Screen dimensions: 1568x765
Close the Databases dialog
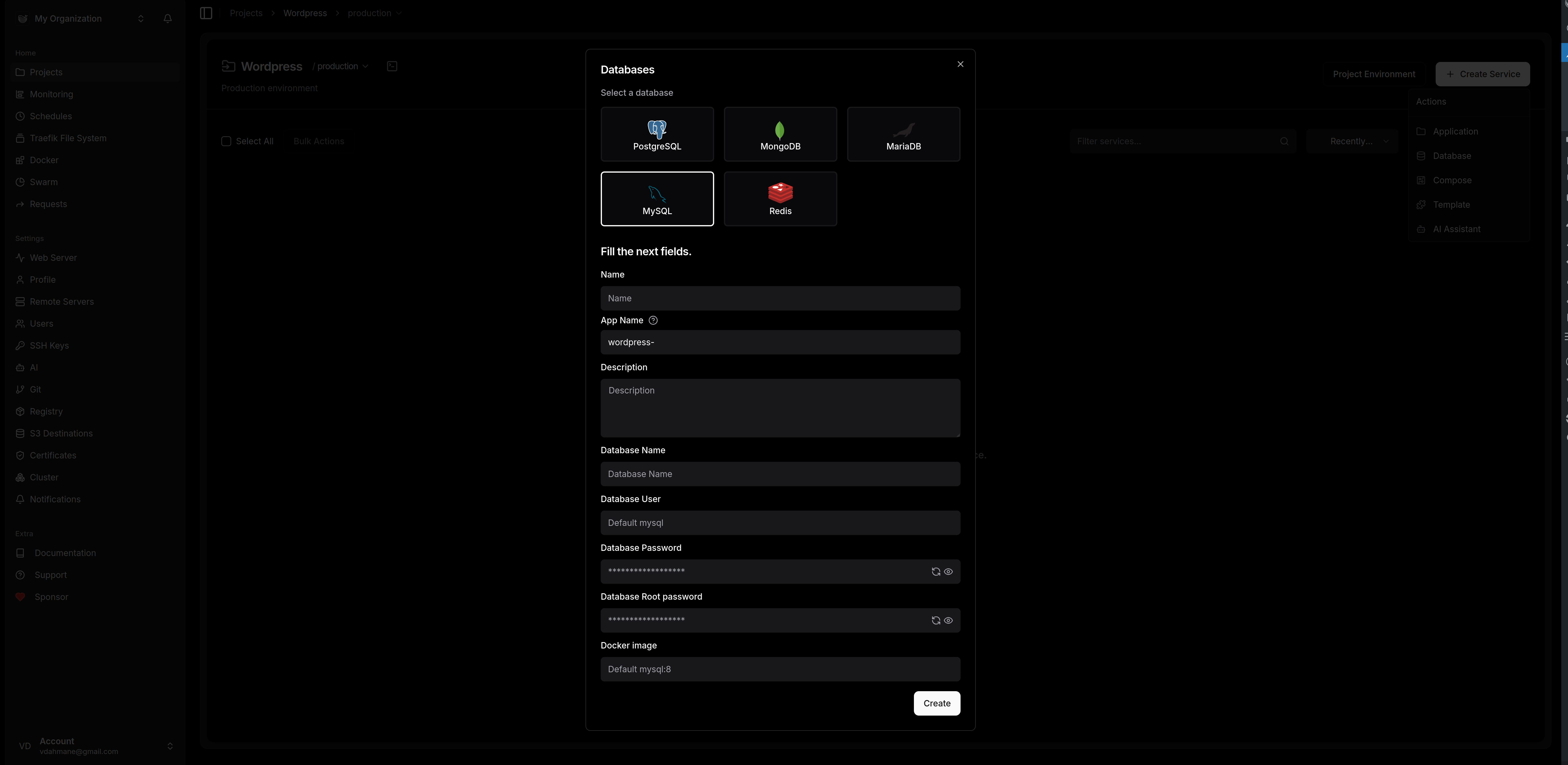click(x=960, y=64)
